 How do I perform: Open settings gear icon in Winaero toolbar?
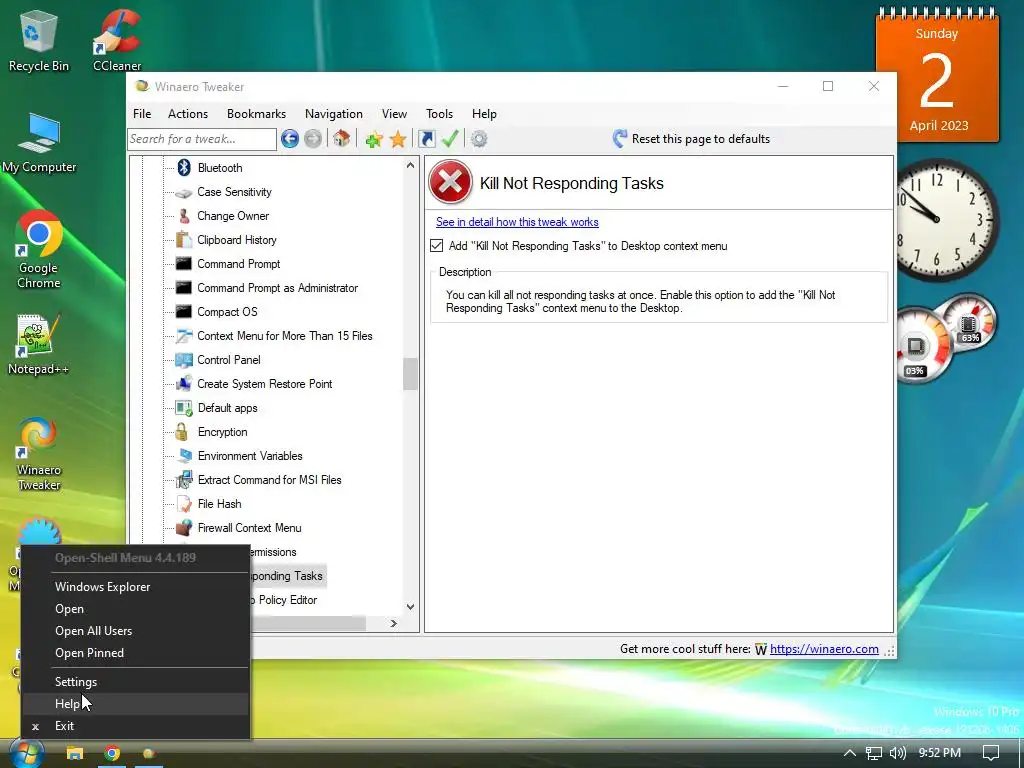pos(479,138)
